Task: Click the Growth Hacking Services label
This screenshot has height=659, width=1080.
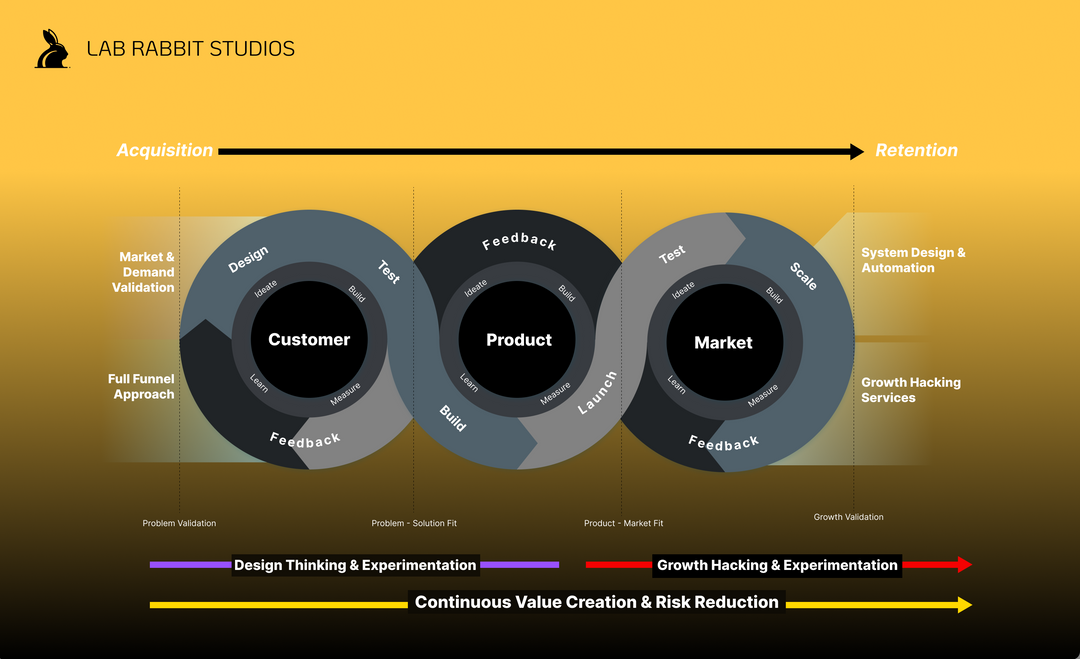Action: (x=910, y=390)
